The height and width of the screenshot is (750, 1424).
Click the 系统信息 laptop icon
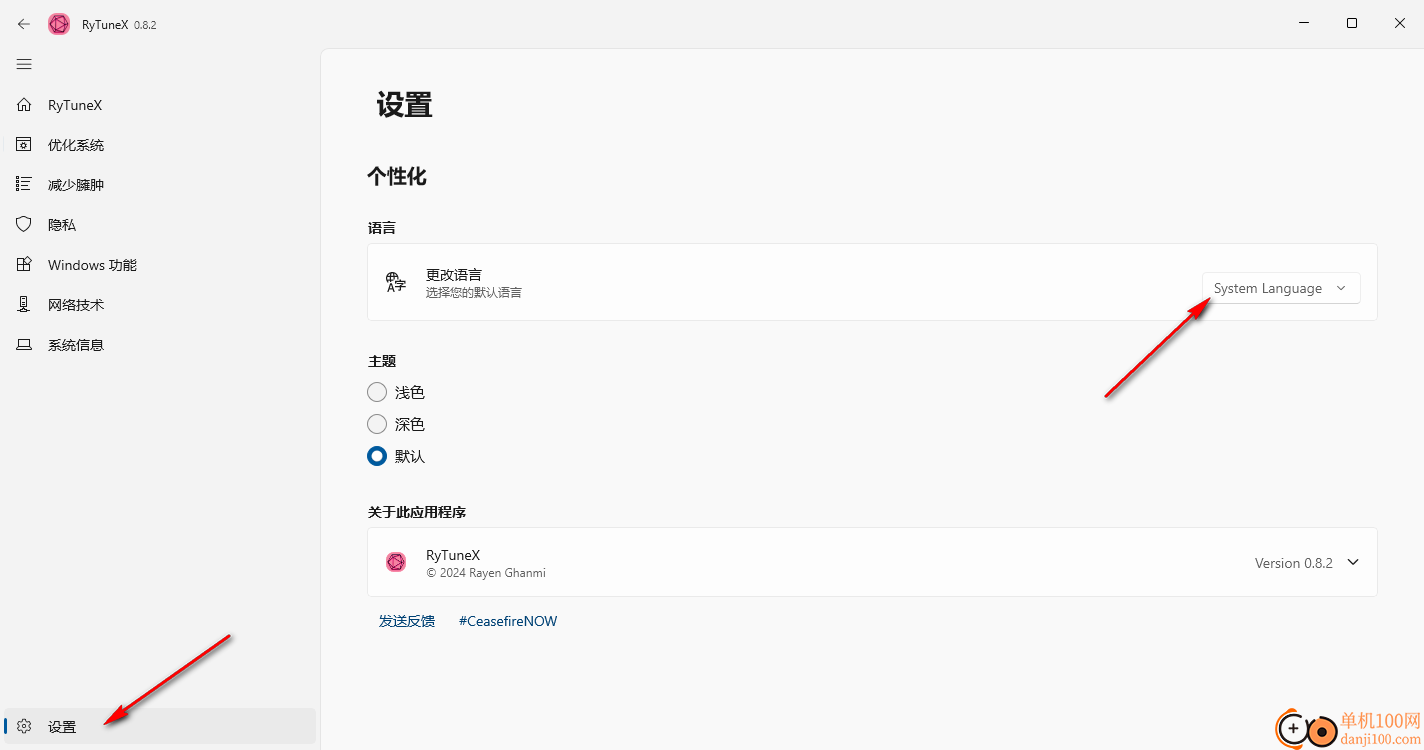coord(24,345)
